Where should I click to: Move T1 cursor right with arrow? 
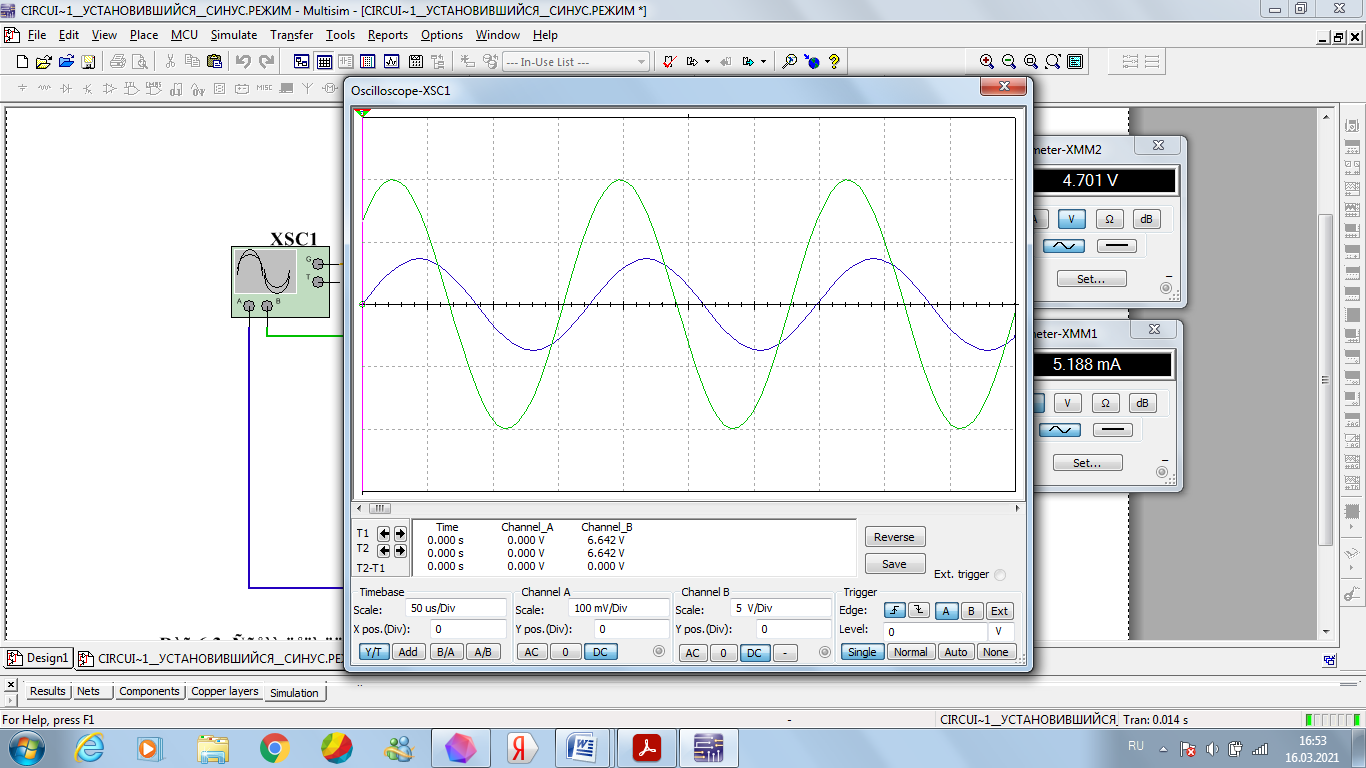click(400, 534)
